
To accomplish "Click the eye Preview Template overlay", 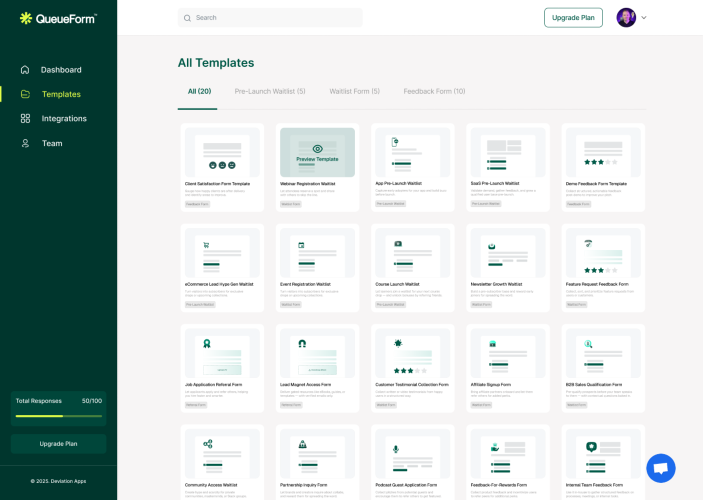I will point(317,152).
